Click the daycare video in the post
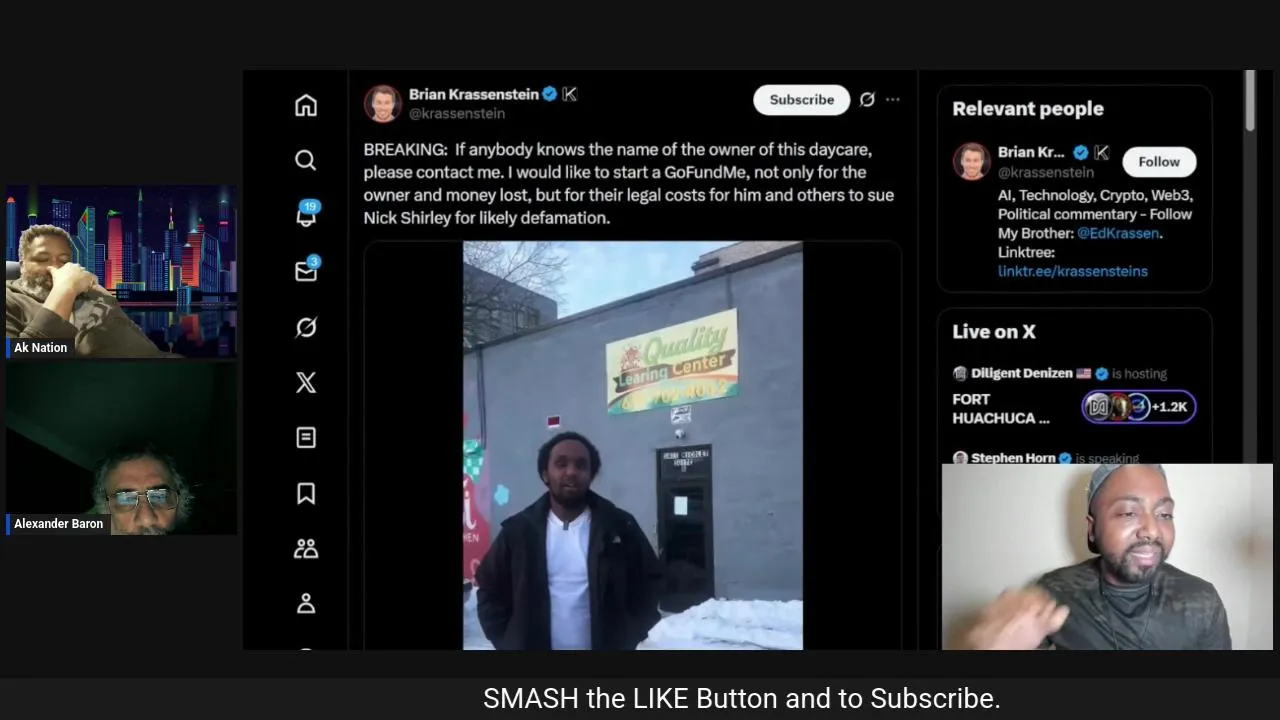Image resolution: width=1280 pixels, height=720 pixels. pyautogui.click(x=632, y=446)
